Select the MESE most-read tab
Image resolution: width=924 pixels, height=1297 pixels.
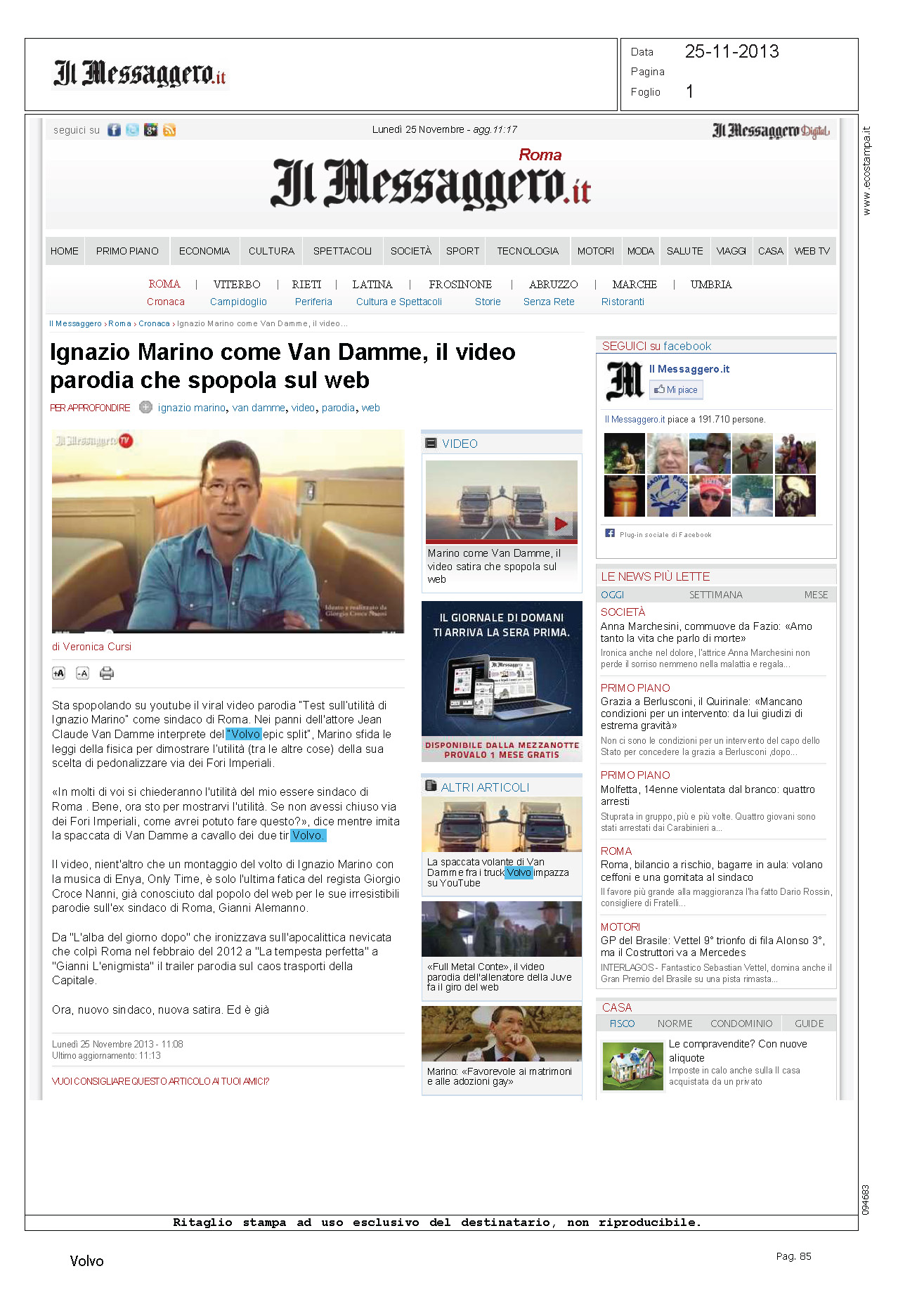[816, 595]
